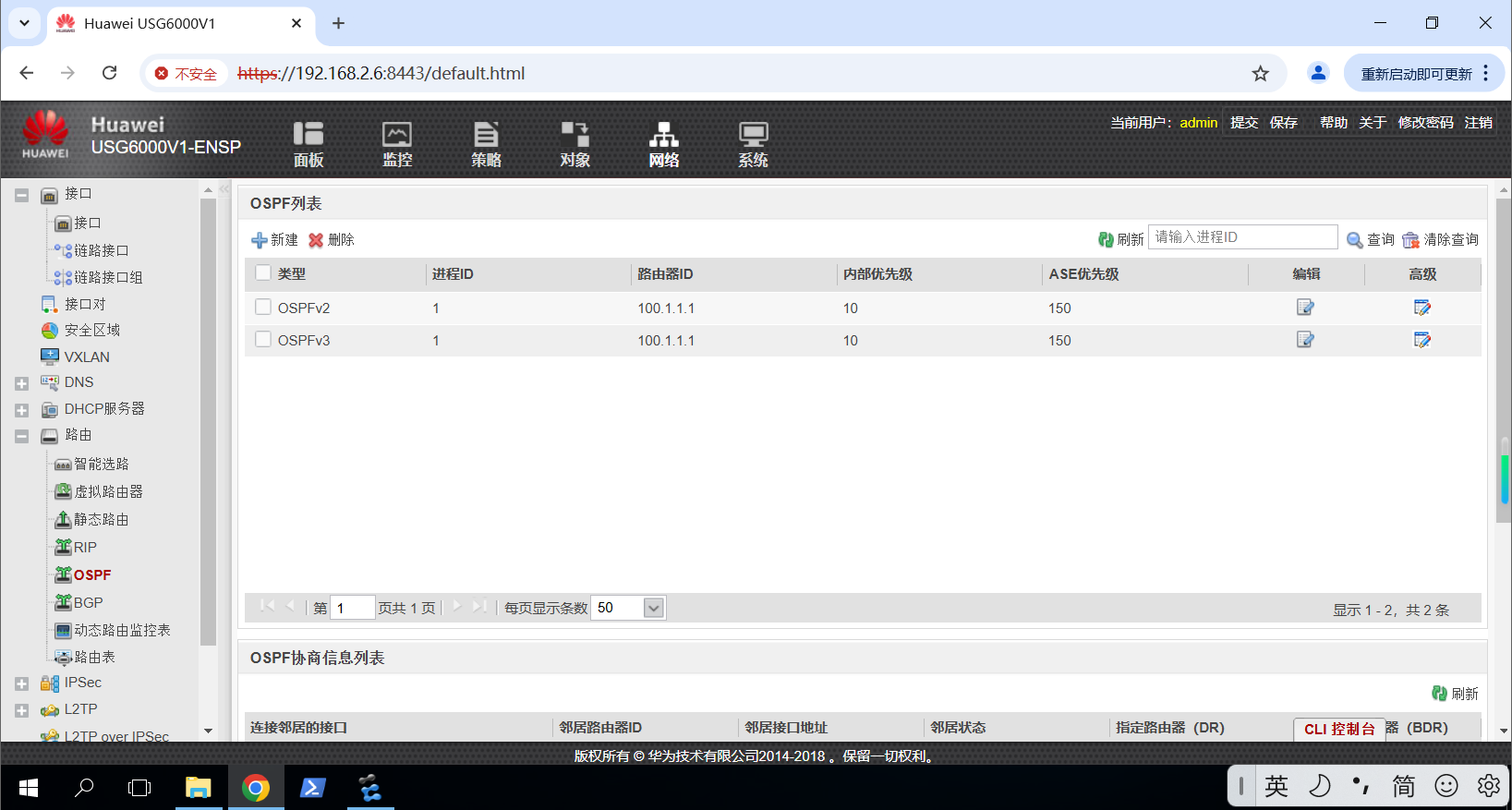This screenshot has height=810, width=1512.
Task: Open the 监控 monitor tab
Action: point(397,145)
